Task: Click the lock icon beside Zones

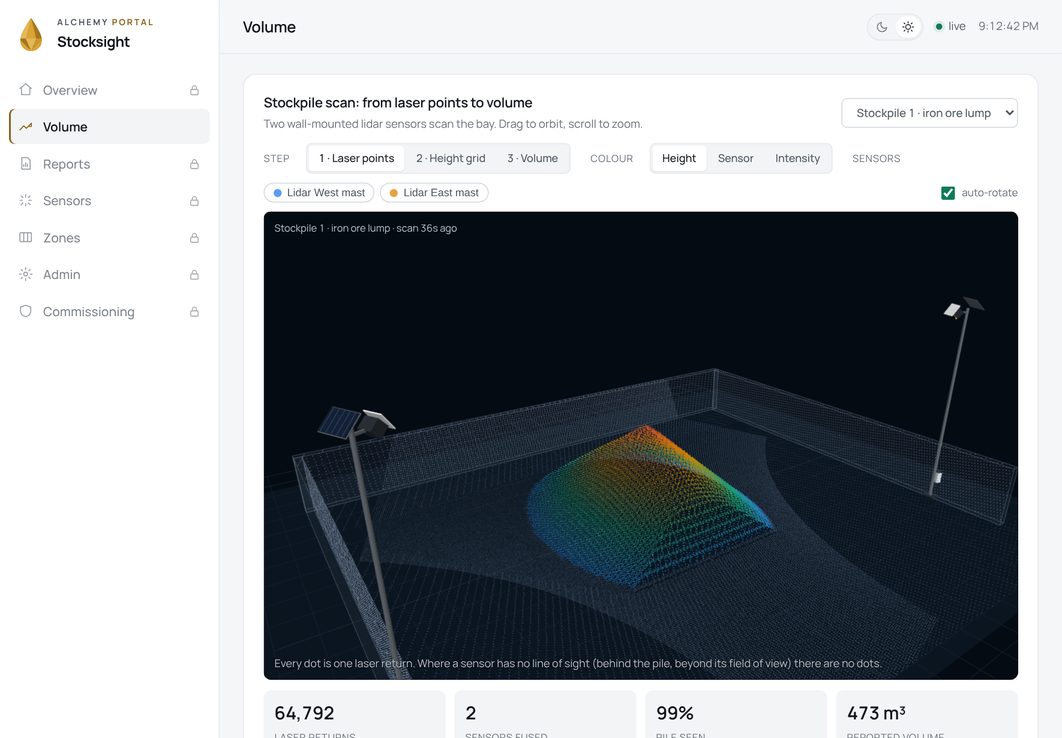Action: click(194, 238)
